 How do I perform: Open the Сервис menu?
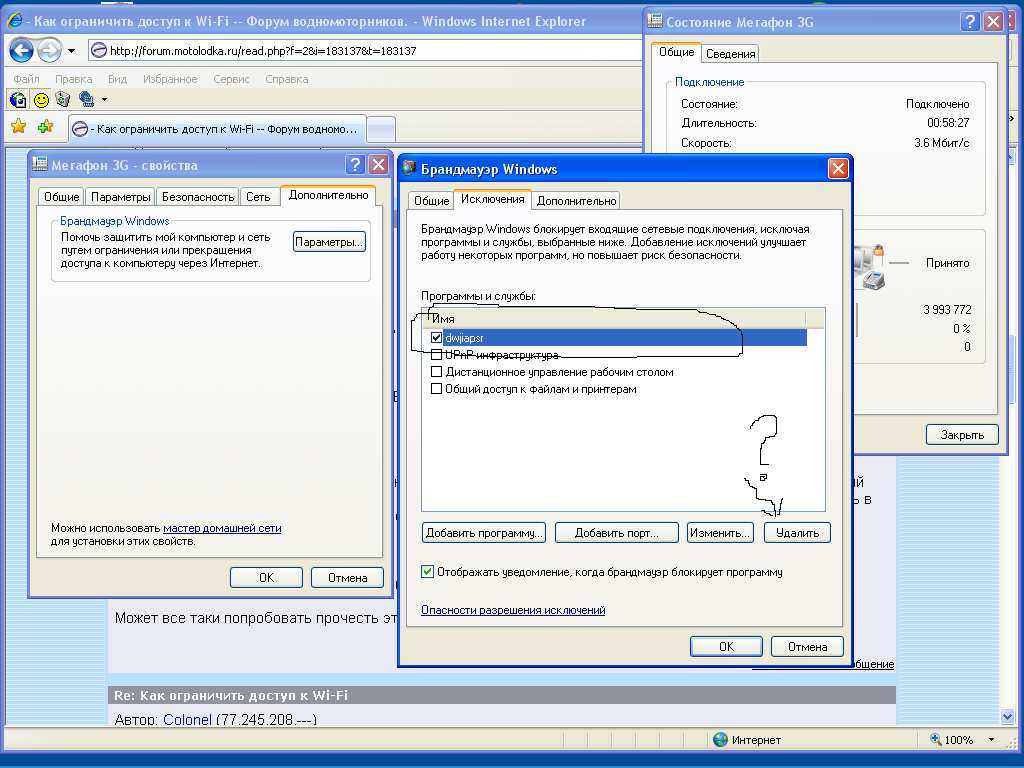click(231, 79)
